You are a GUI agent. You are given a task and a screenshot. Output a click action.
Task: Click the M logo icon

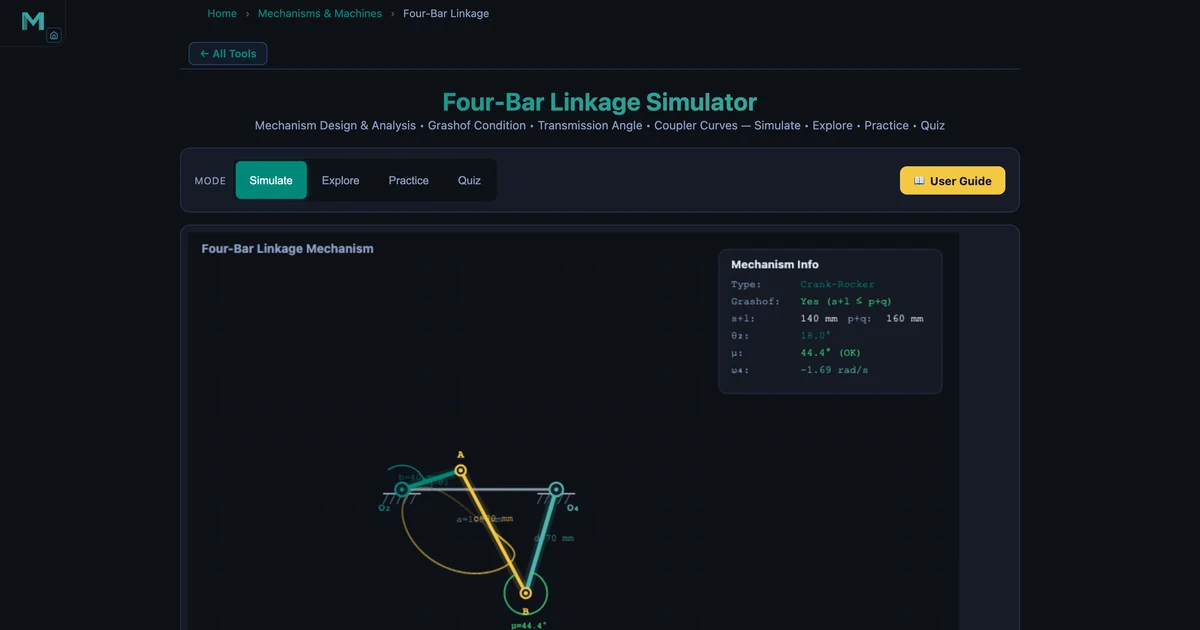point(32,21)
